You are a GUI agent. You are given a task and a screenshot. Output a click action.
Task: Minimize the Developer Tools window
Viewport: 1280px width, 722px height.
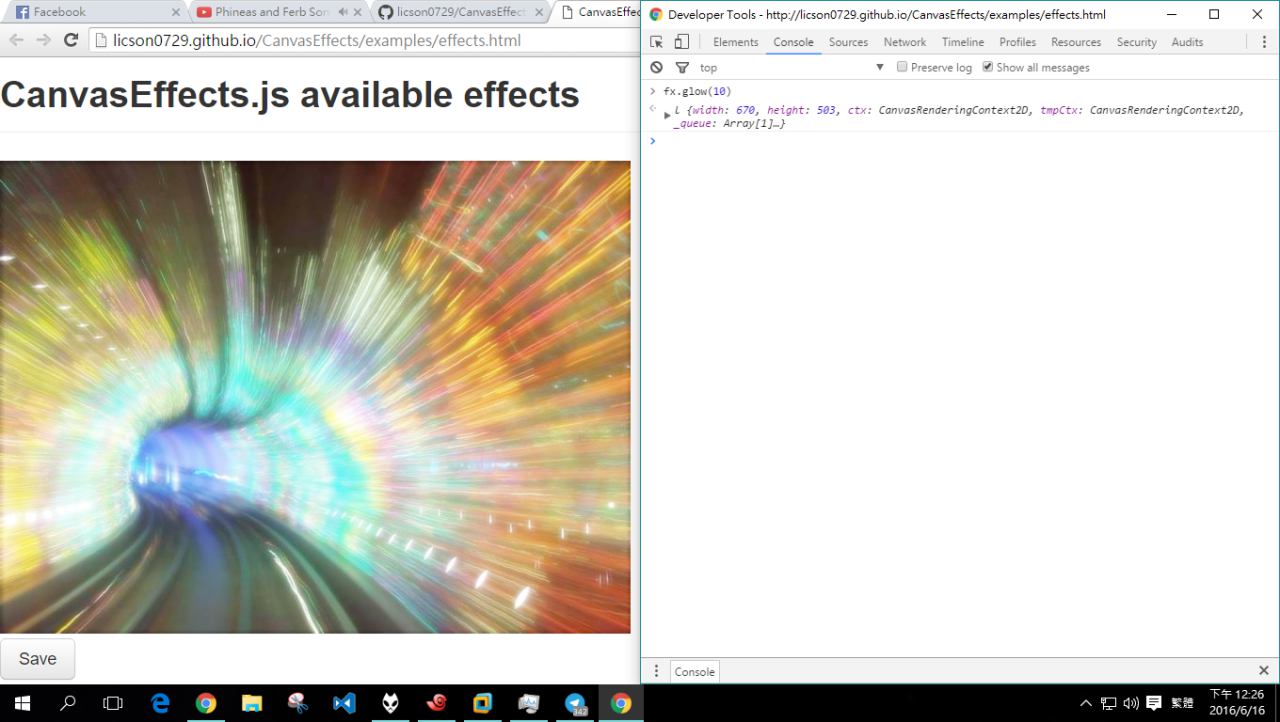[x=1171, y=14]
